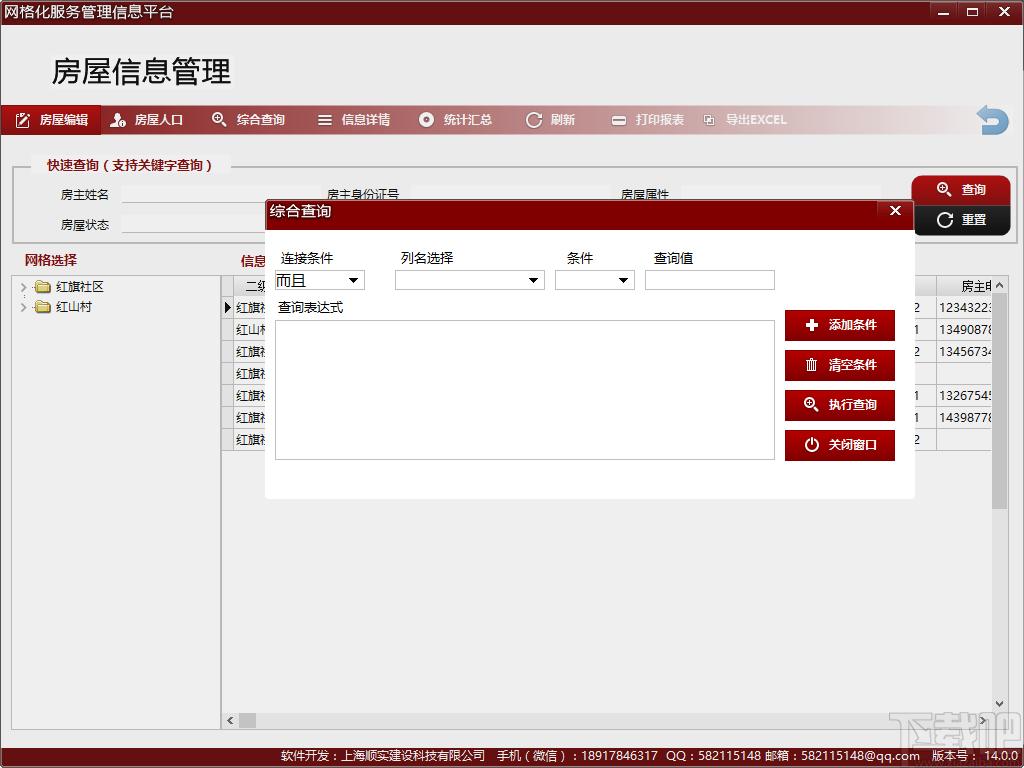Click the 刷新 toolbar item
The width and height of the screenshot is (1024, 768).
[550, 120]
